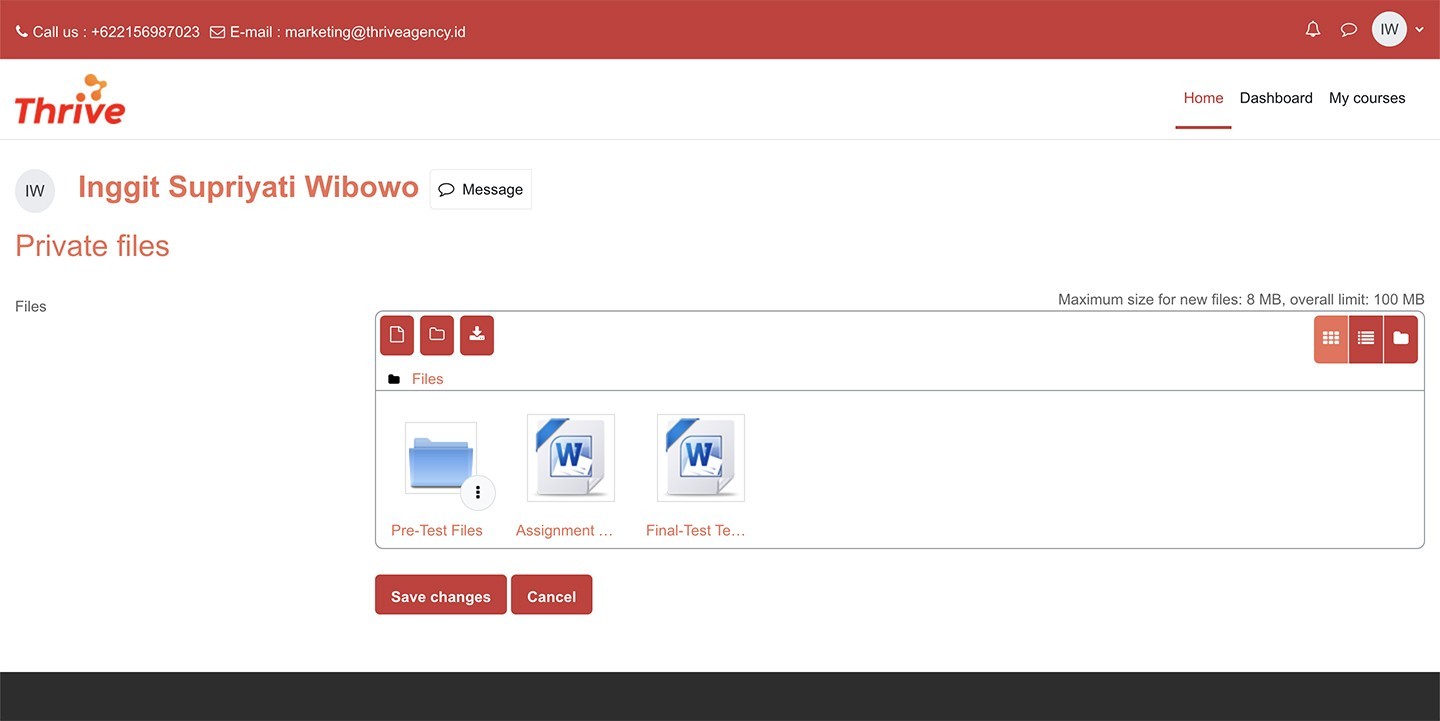
Task: Open the notifications bell
Action: (x=1313, y=30)
